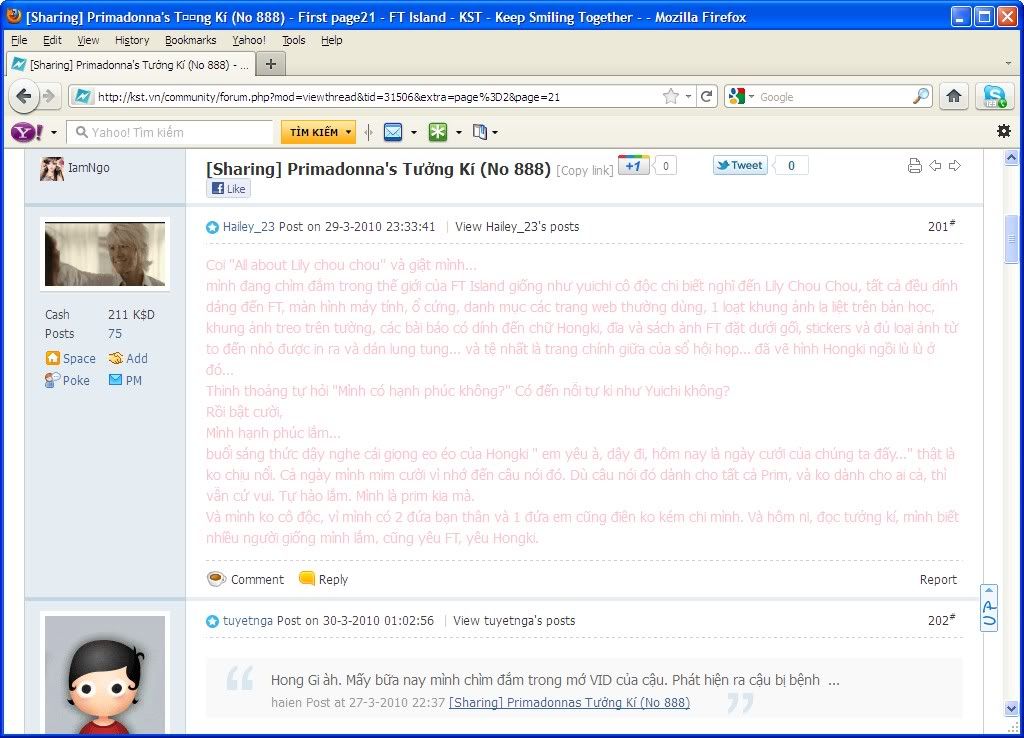This screenshot has height=738, width=1024.
Task: Open IamNgo's small avatar icon
Action: point(52,168)
